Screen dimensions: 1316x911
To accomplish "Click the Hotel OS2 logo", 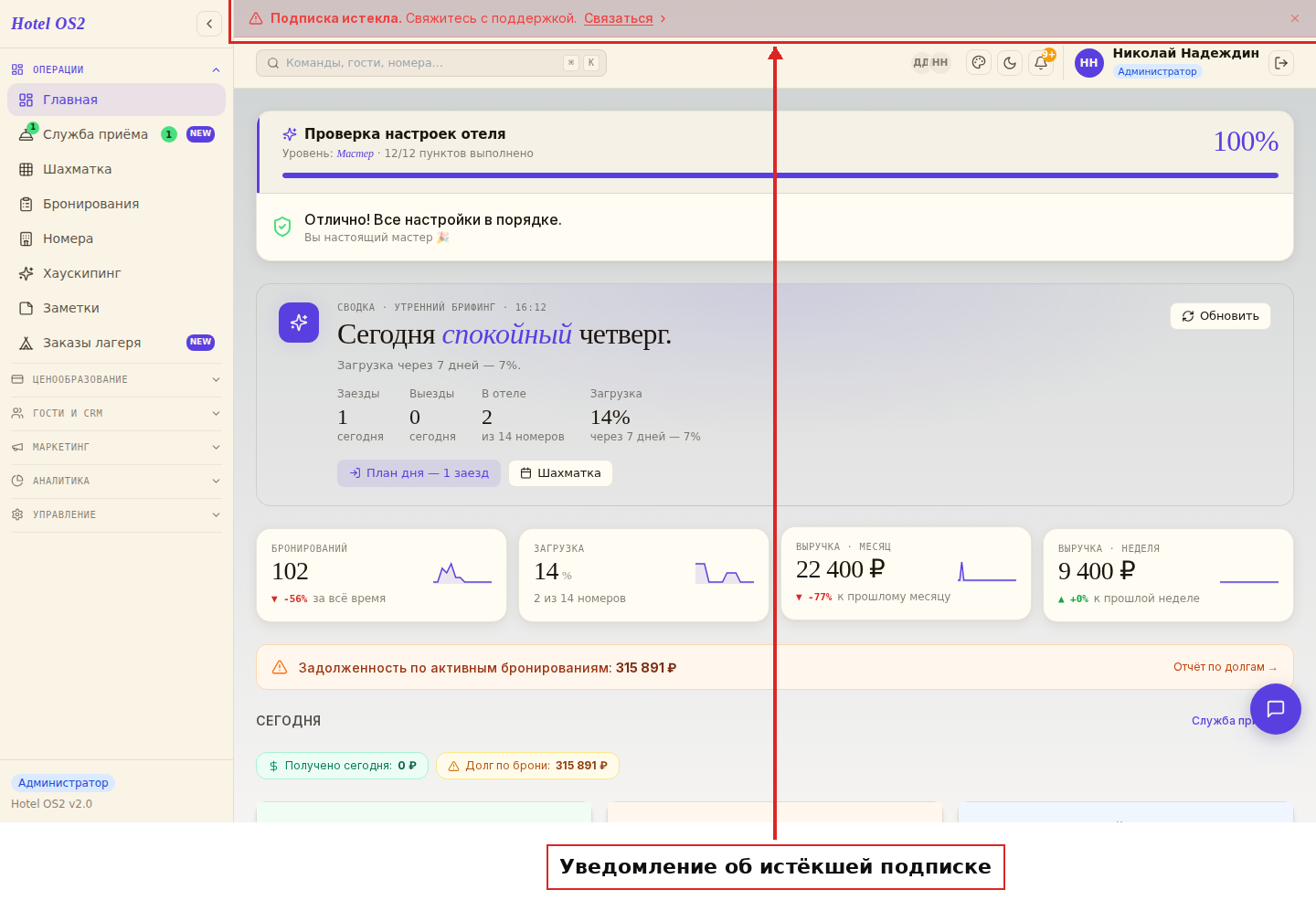I will [x=48, y=24].
